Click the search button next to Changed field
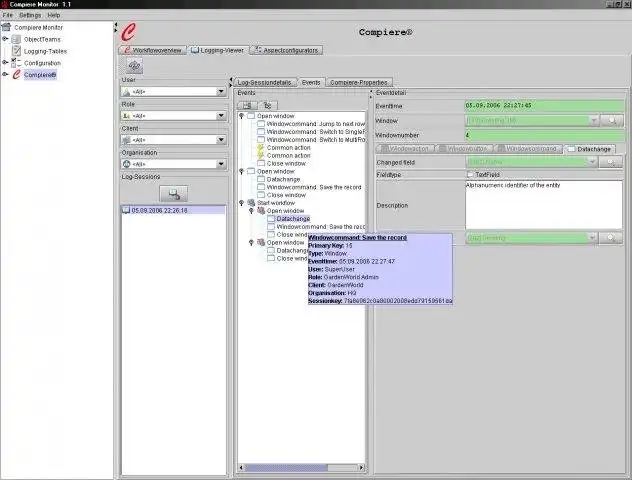 pyautogui.click(x=611, y=162)
